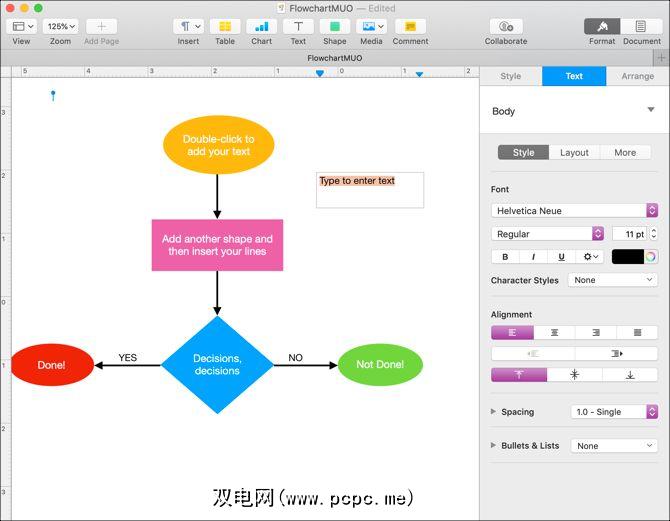
Task: Toggle Bold formatting
Action: point(505,257)
